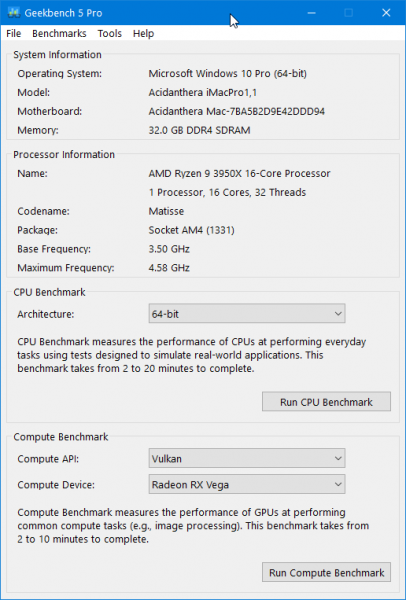The image size is (406, 600).
Task: Open the Help menu
Action: click(x=143, y=34)
